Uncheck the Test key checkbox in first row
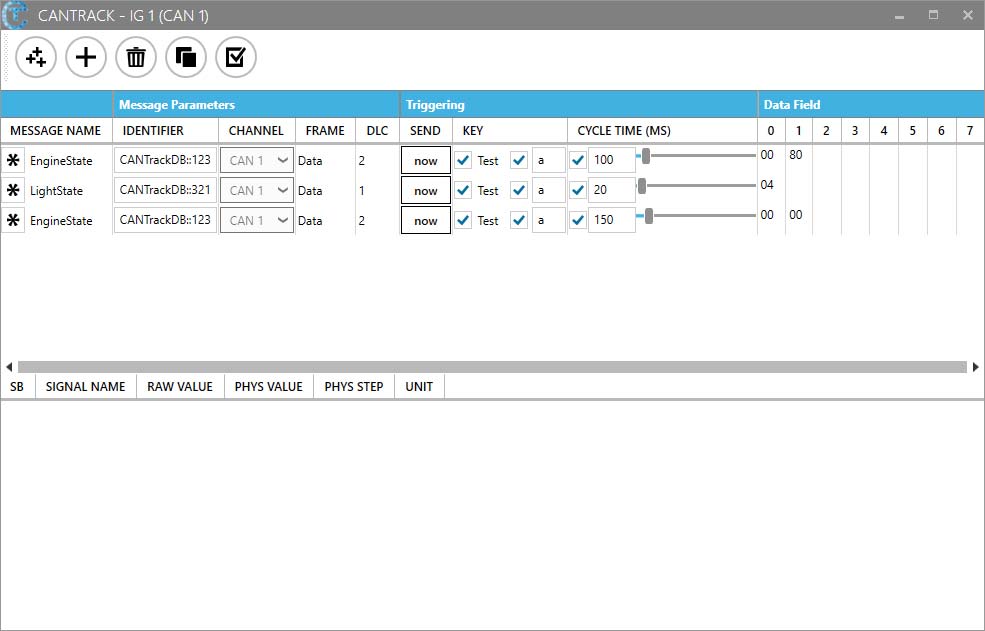This screenshot has width=985, height=631. pyautogui.click(x=463, y=161)
